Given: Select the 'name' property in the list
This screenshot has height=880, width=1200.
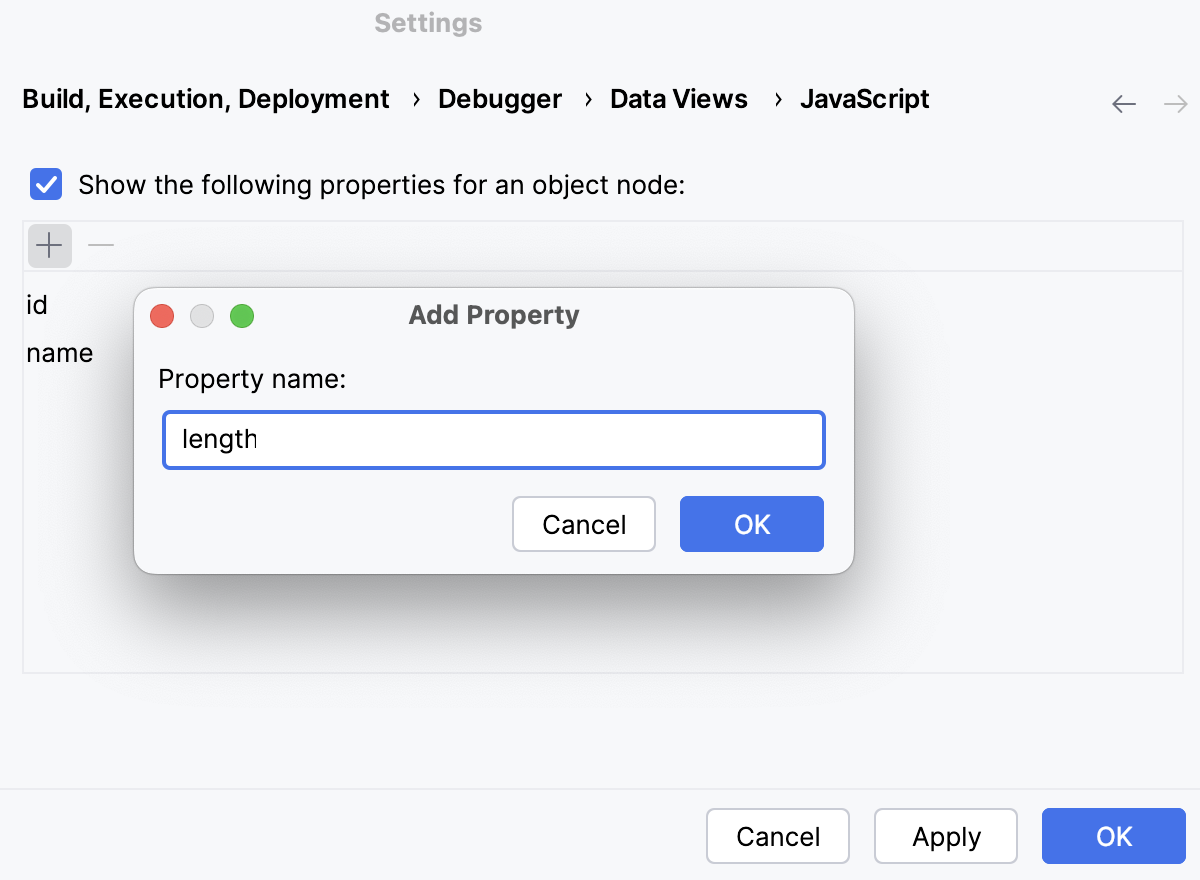Looking at the screenshot, I should point(60,352).
